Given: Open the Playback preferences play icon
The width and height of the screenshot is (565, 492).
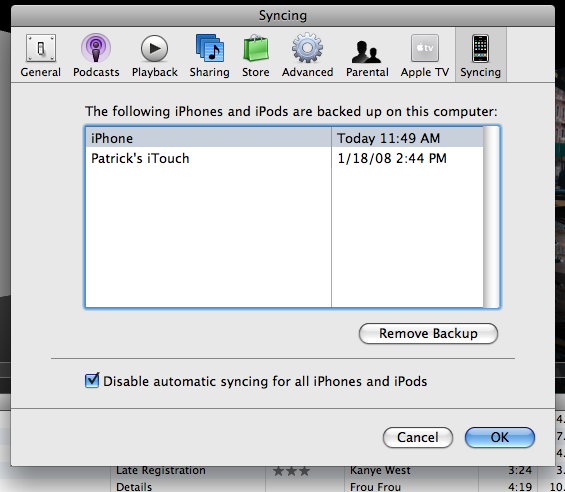Looking at the screenshot, I should coord(154,48).
